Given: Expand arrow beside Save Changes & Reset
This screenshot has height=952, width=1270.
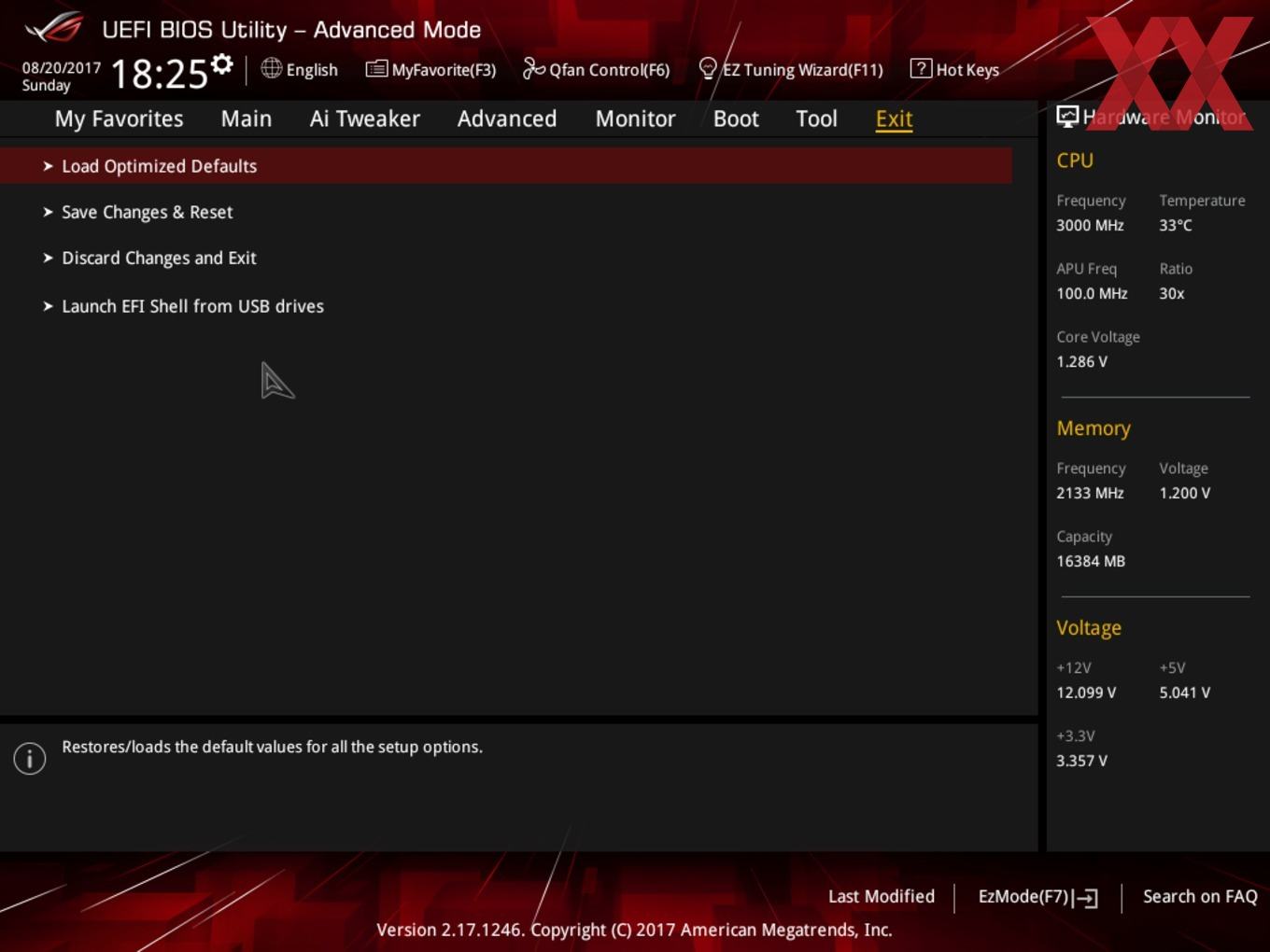Looking at the screenshot, I should (x=48, y=212).
